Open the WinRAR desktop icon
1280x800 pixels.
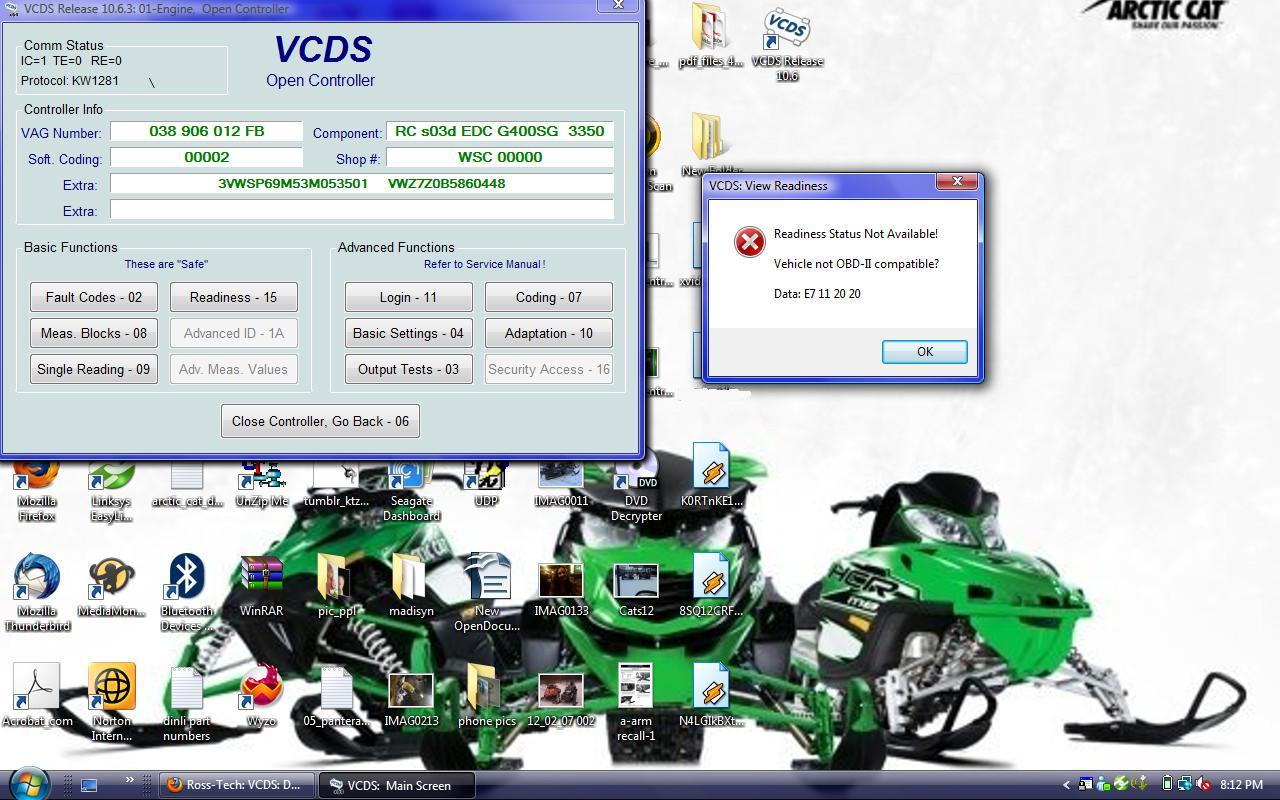[261, 583]
